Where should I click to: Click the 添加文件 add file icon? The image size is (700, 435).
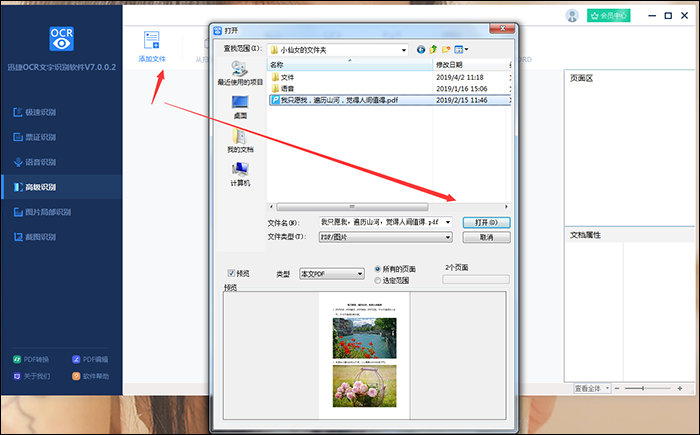click(151, 40)
